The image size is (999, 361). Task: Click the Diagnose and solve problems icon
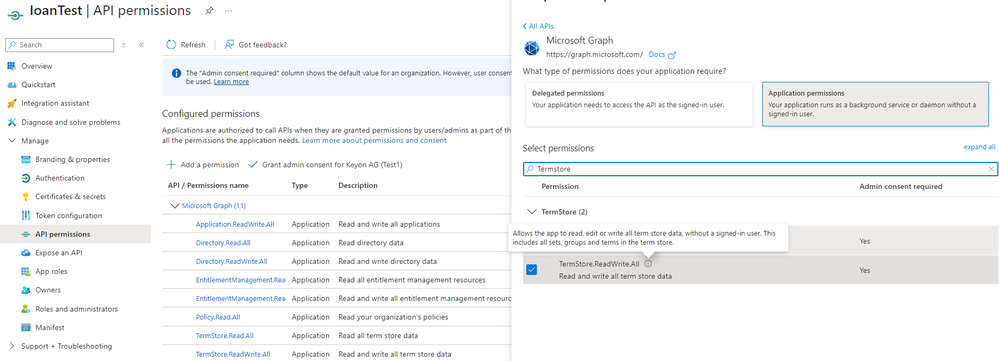pyautogui.click(x=11, y=122)
